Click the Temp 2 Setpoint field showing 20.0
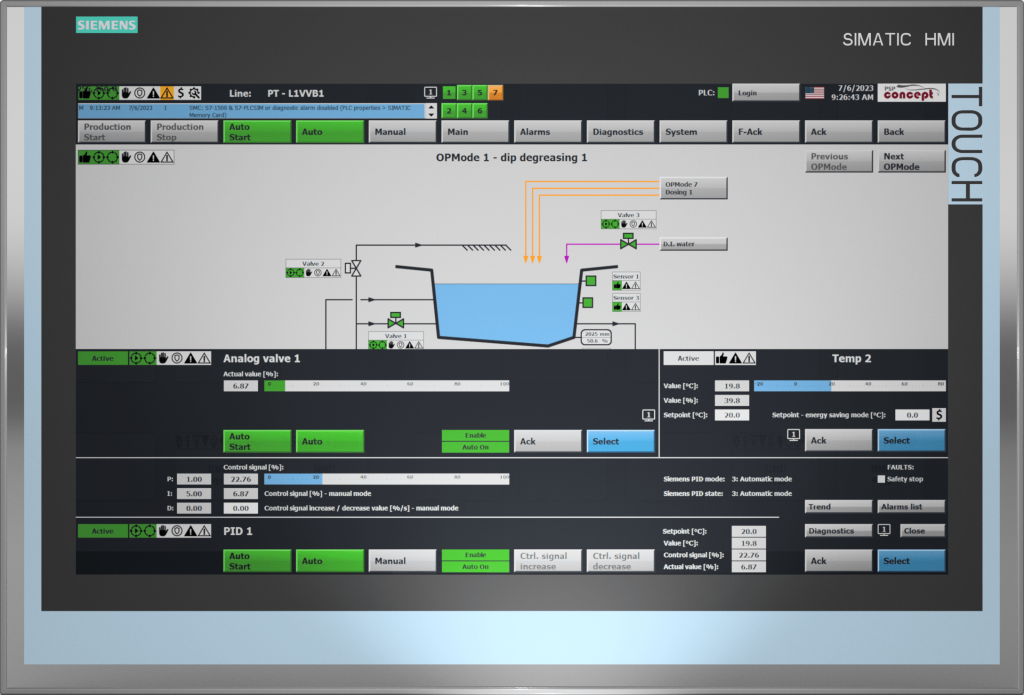 pos(731,415)
